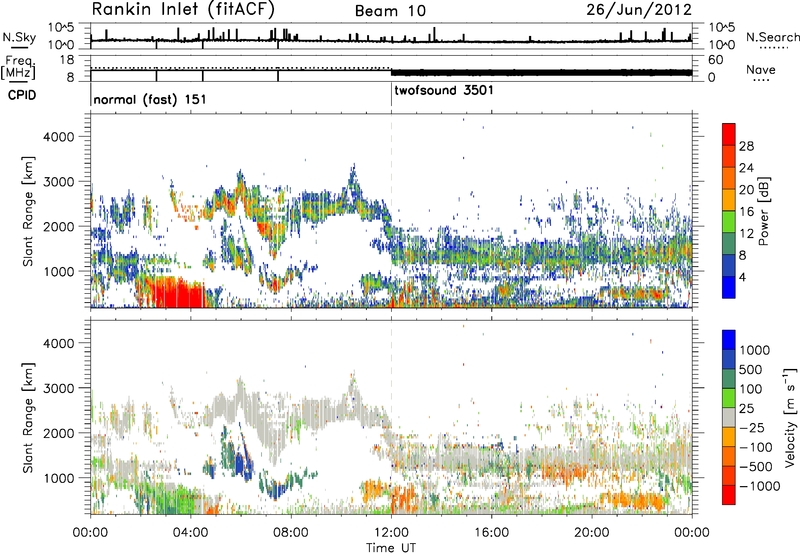Click the '3000' tick on velocity plot axis
This screenshot has width=800, height=554.
coord(58,388)
